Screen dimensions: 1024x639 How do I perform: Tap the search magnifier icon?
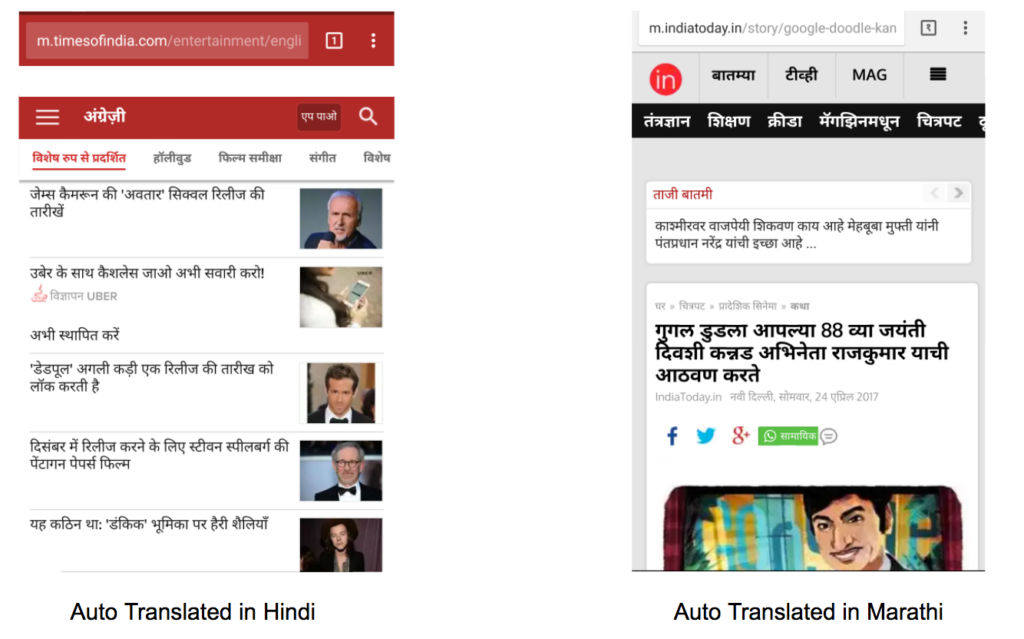[x=368, y=116]
